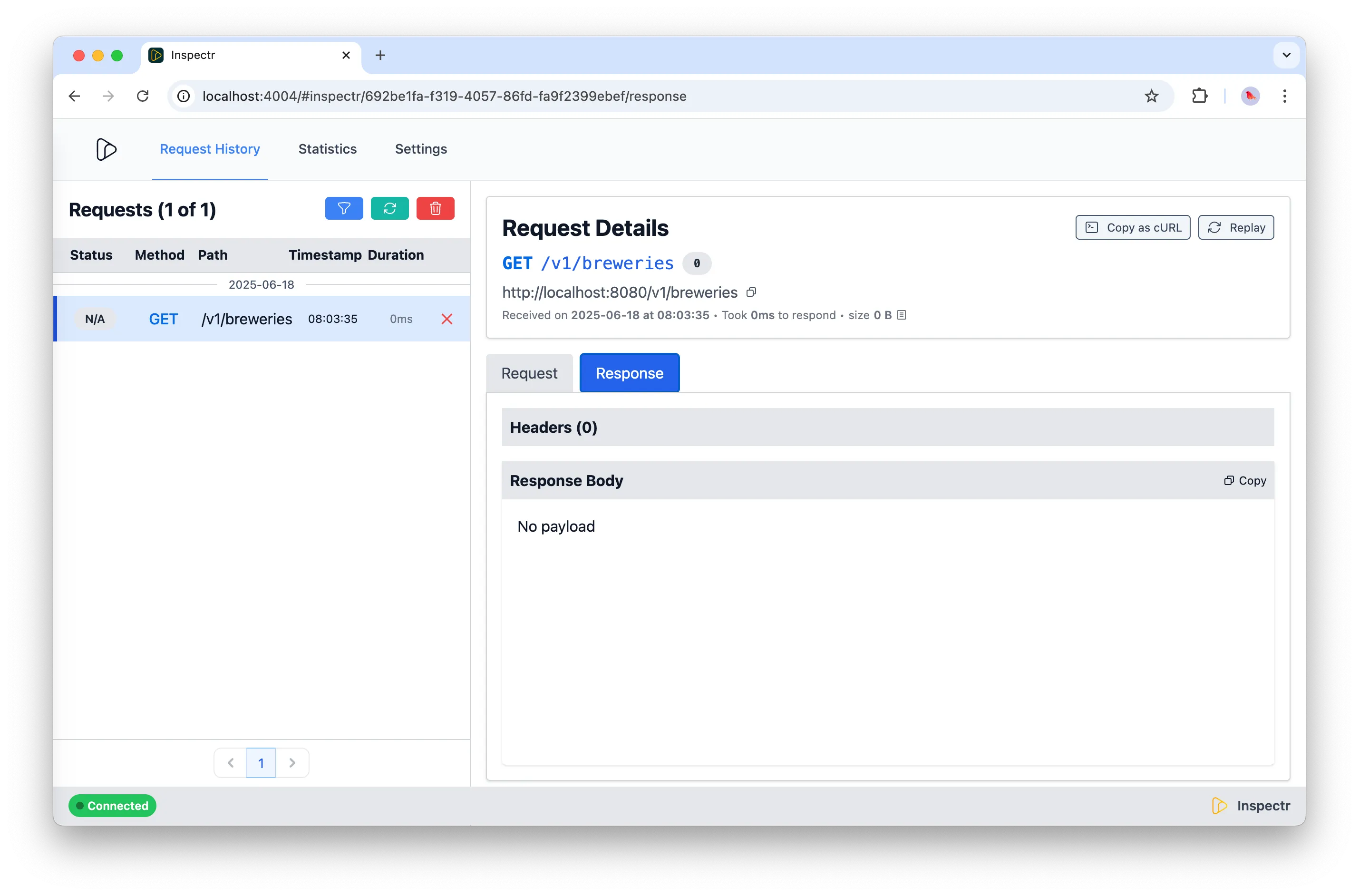Bookmark page with the star icon
The width and height of the screenshot is (1359, 896).
(x=1151, y=96)
